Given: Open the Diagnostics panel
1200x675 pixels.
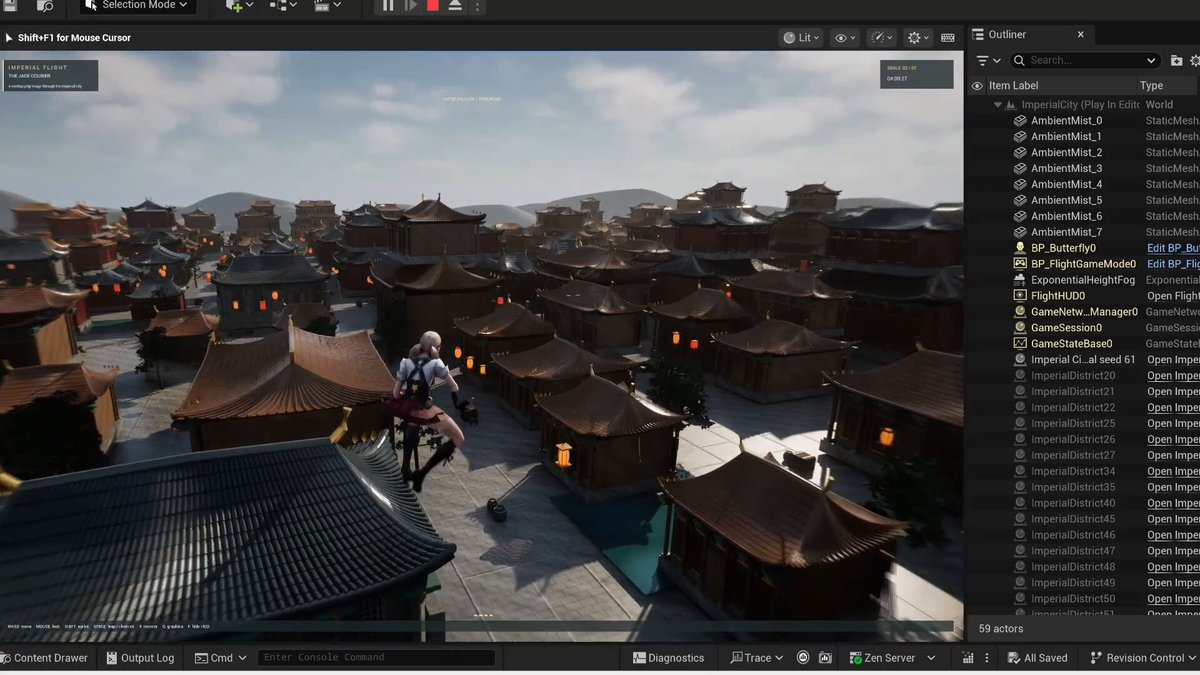Looking at the screenshot, I should coord(669,658).
